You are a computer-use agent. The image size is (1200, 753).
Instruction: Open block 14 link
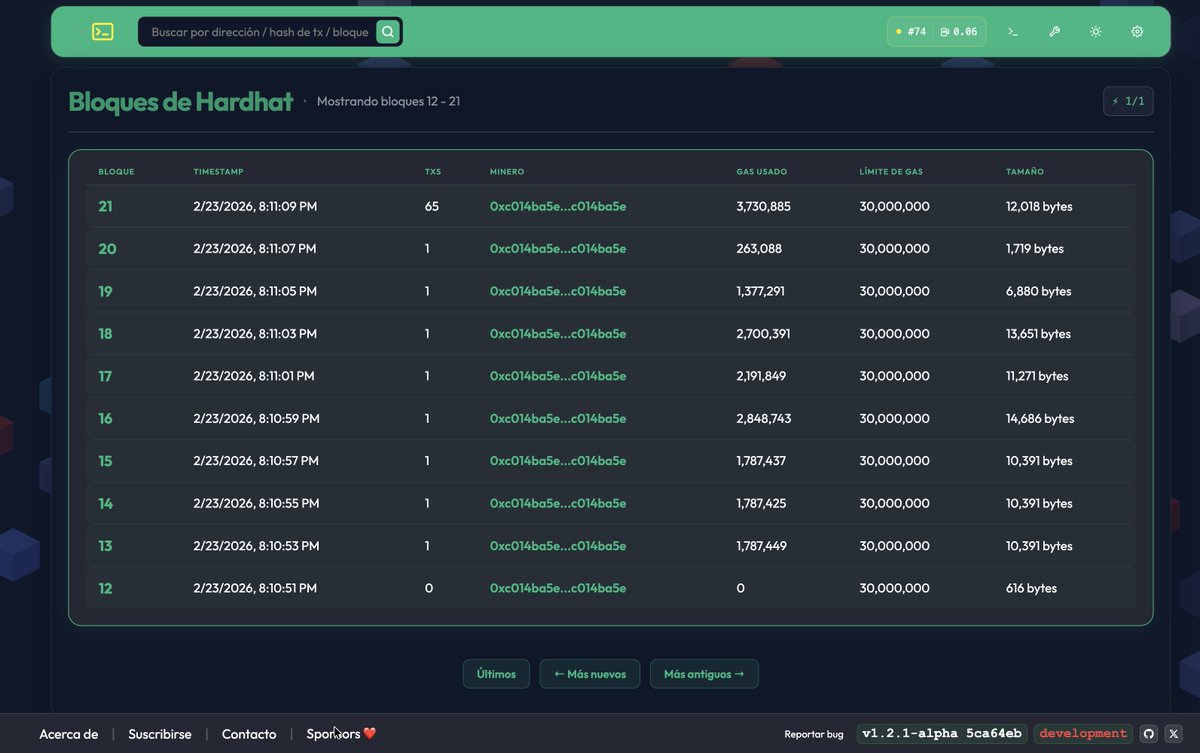(105, 504)
